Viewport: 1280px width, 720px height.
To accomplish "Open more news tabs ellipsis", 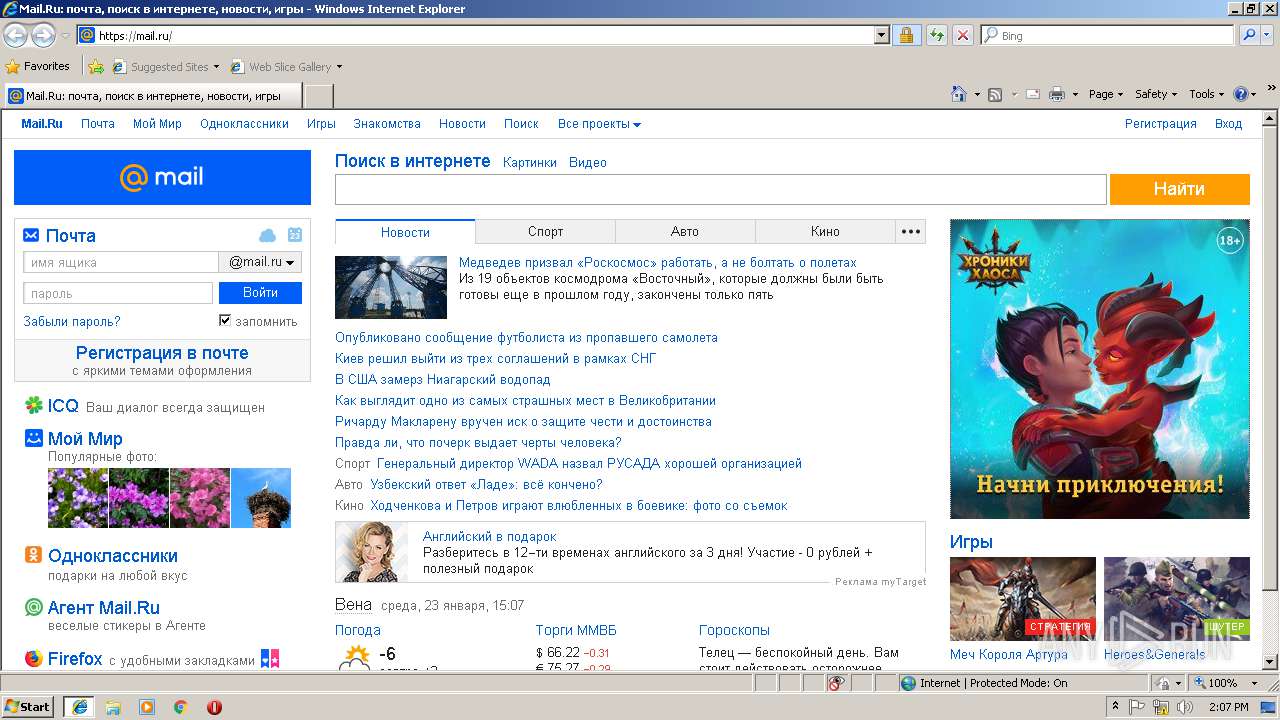I will point(910,232).
